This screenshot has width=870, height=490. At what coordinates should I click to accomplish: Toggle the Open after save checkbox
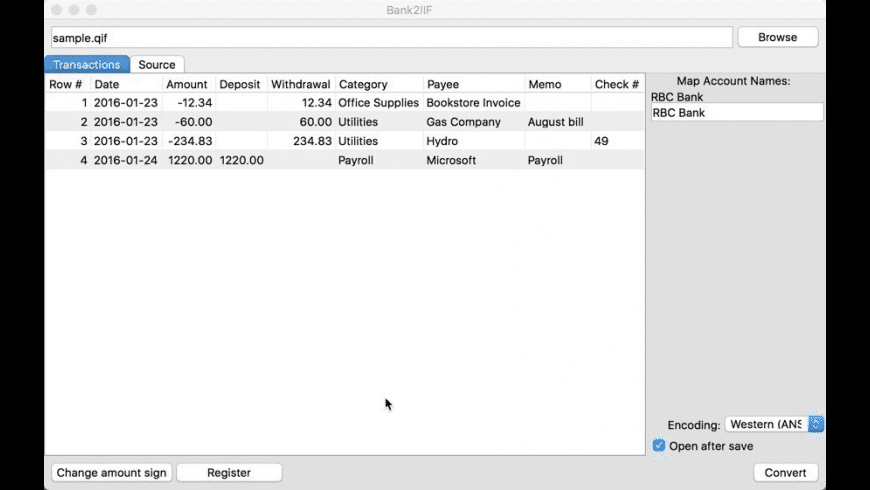(x=659, y=446)
